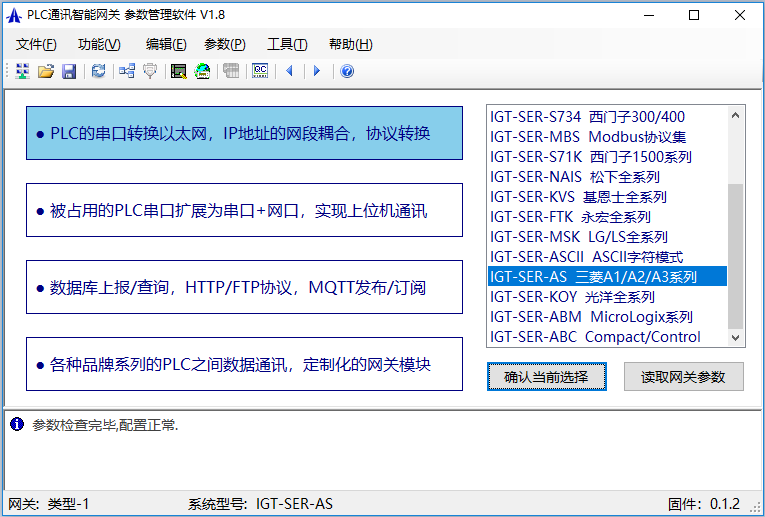This screenshot has width=765, height=517.
Task: Click the network tree structure icon
Action: point(127,71)
